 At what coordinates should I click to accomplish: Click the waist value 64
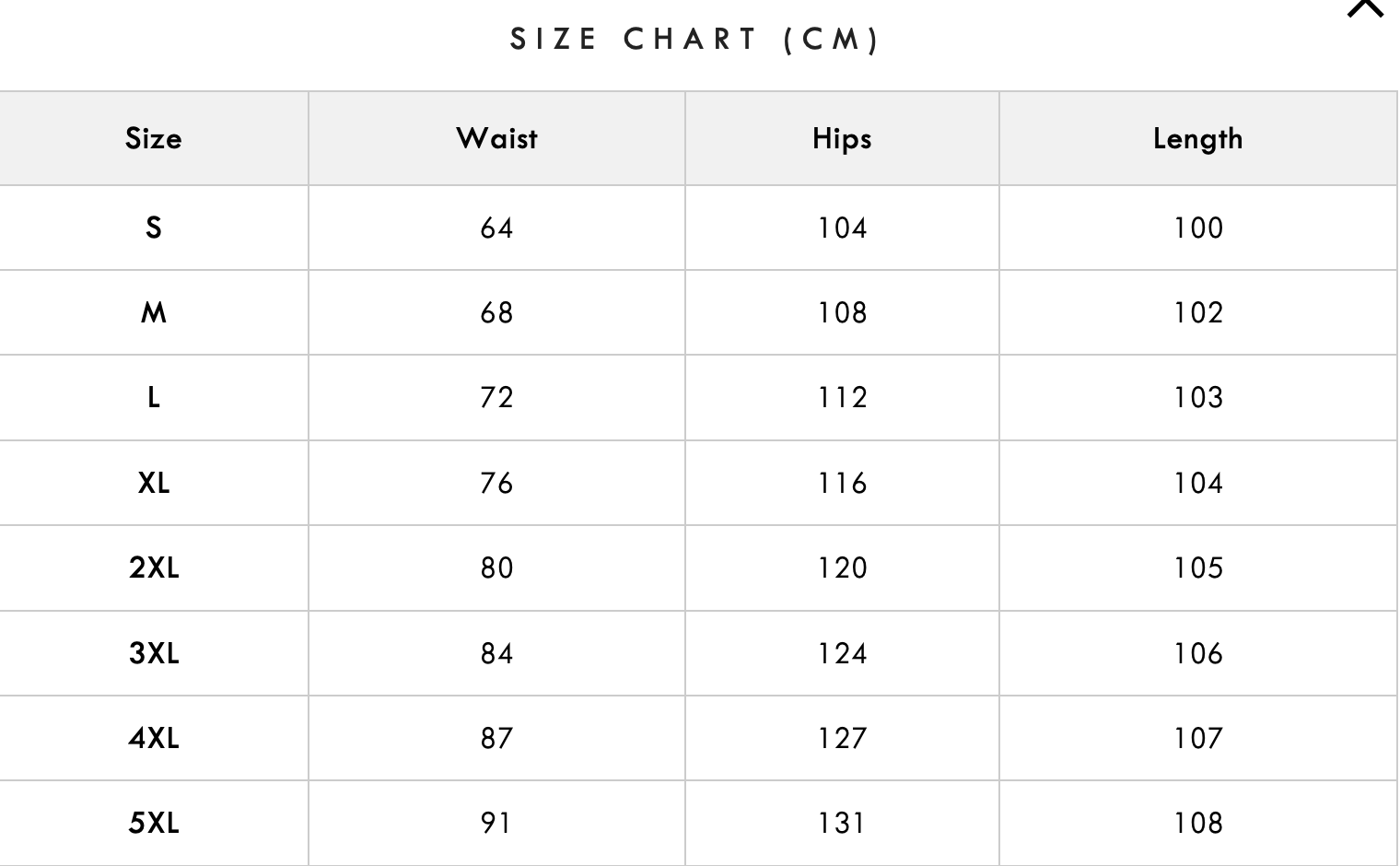tap(496, 228)
